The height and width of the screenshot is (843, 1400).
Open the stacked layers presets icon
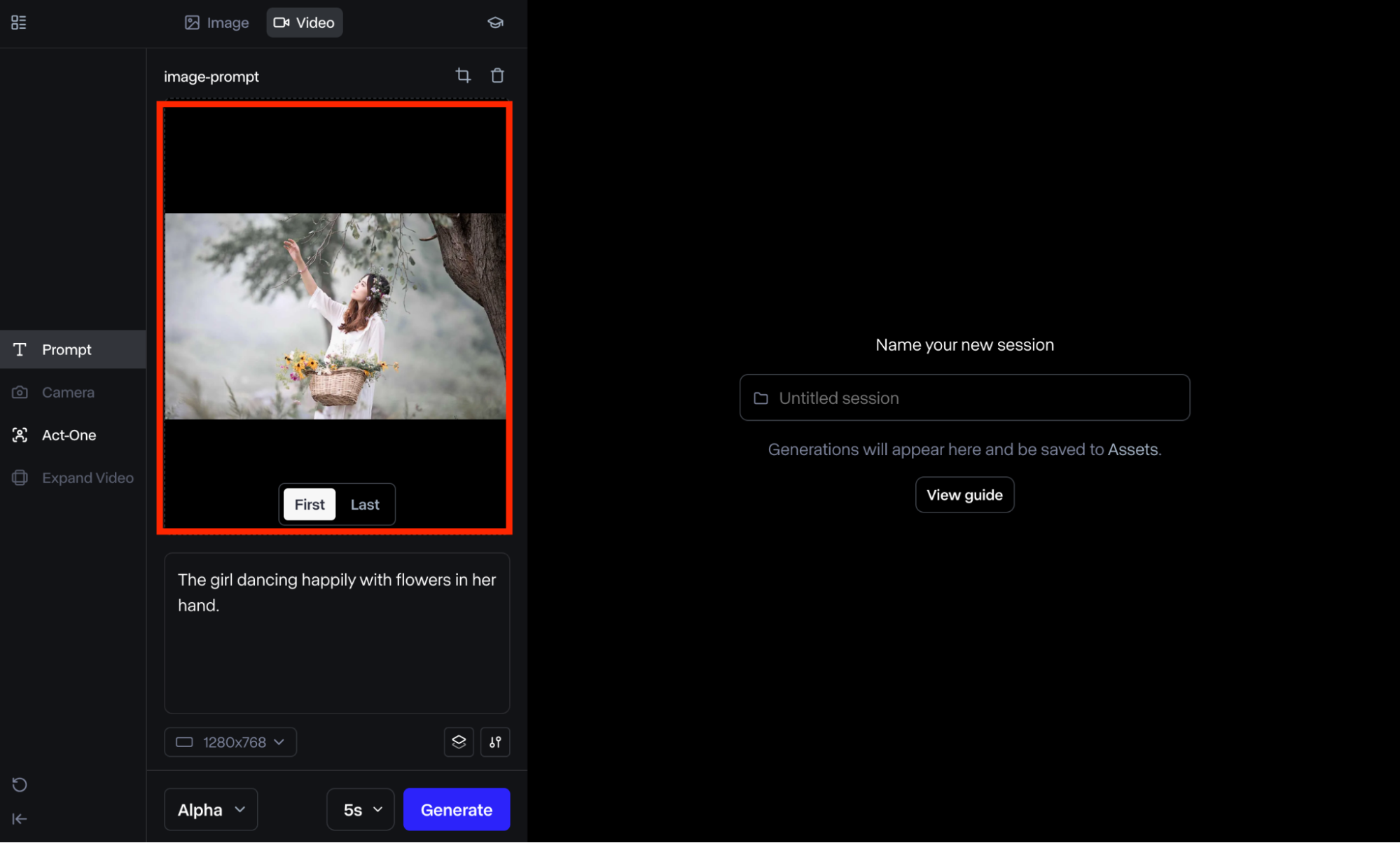click(x=459, y=742)
